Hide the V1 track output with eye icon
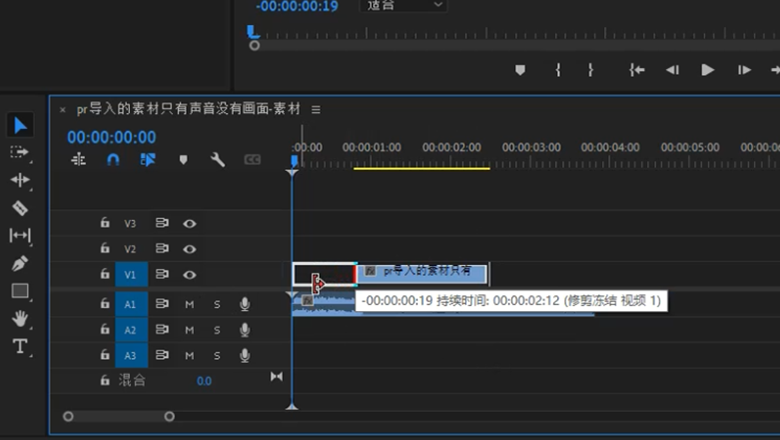Screen dimensions: 780x440 (x=189, y=274)
